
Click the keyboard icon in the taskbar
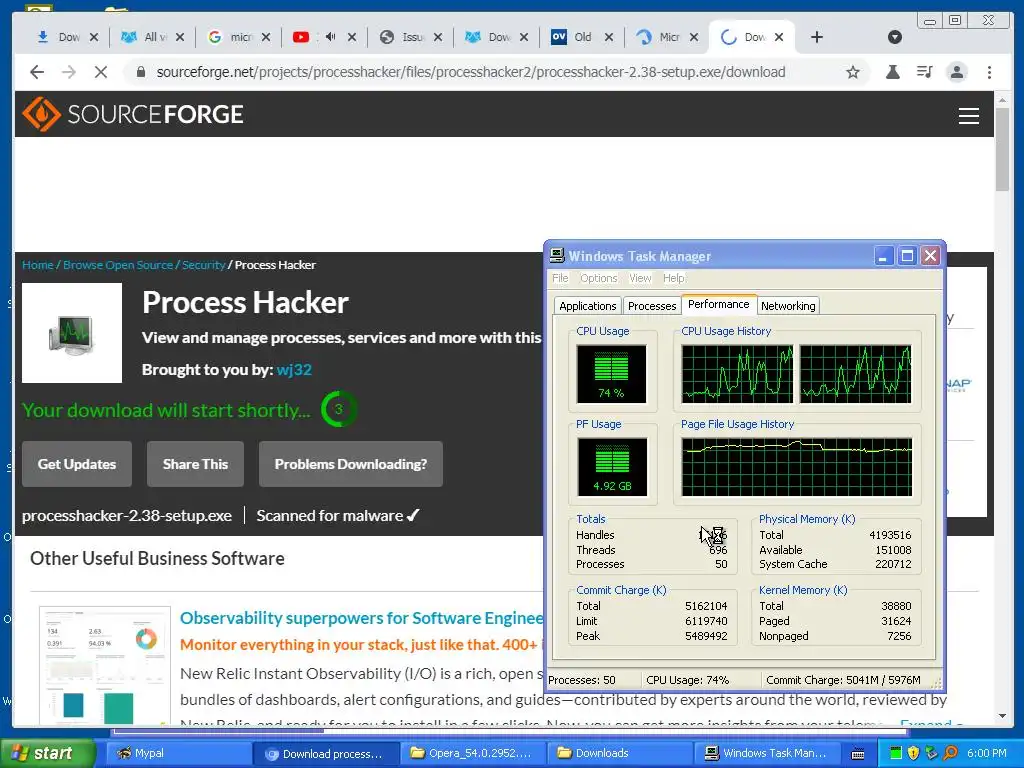[858, 754]
